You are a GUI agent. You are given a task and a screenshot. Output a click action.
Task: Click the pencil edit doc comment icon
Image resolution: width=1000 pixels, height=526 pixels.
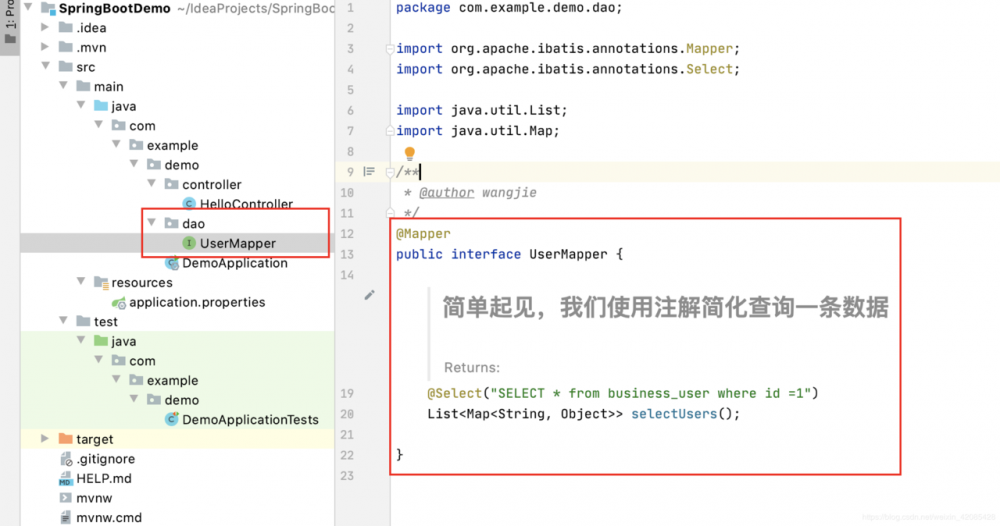point(369,295)
